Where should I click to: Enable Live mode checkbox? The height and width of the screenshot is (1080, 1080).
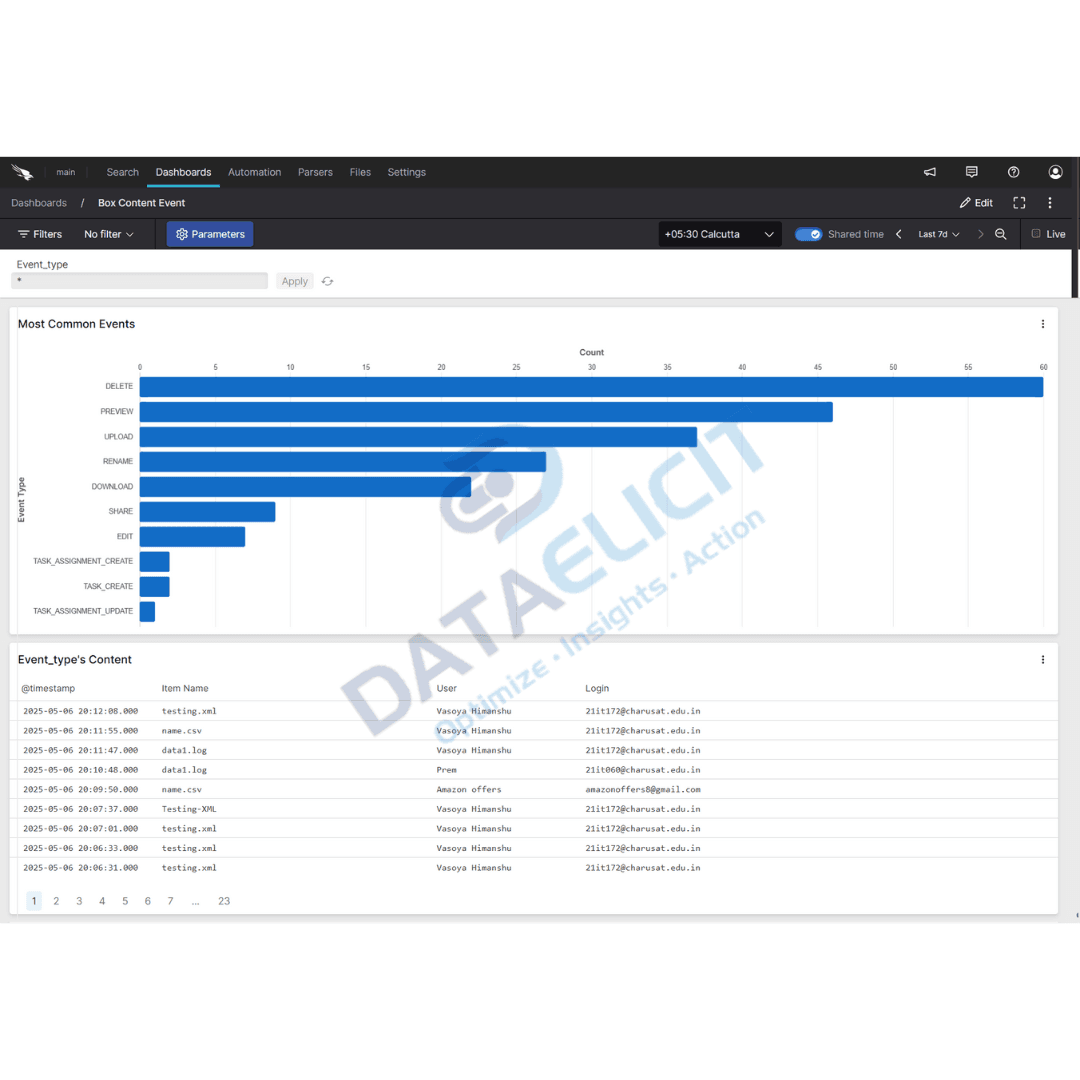1036,234
